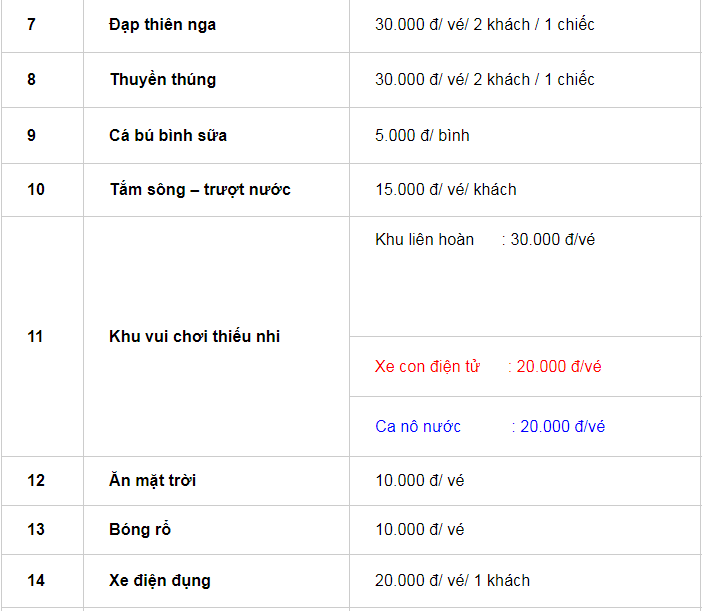The height and width of the screenshot is (611, 702).
Task: Click the red "Xe con điện tử" price line
Action: pyautogui.click(x=488, y=366)
